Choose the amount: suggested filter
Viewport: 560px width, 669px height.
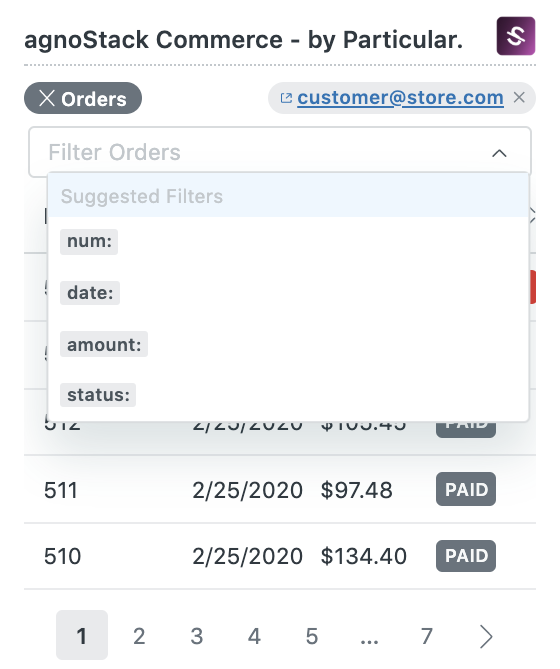[x=104, y=344]
